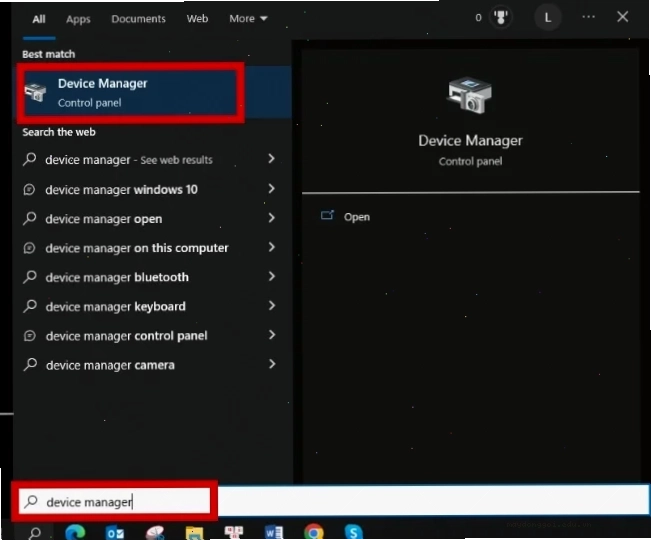Click the Open window icon in preview pane
This screenshot has width=651, height=541.
327,215
